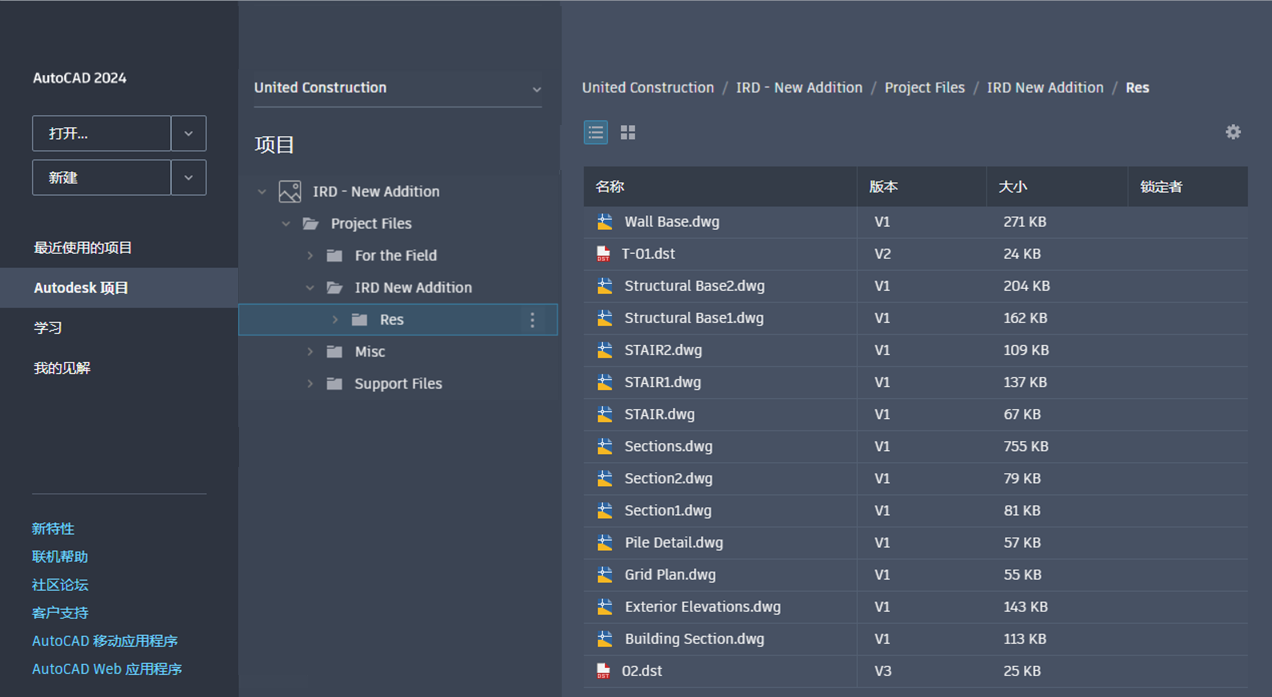Collapse Project Files tree node
Viewport: 1272px width, 697px height.
(286, 224)
